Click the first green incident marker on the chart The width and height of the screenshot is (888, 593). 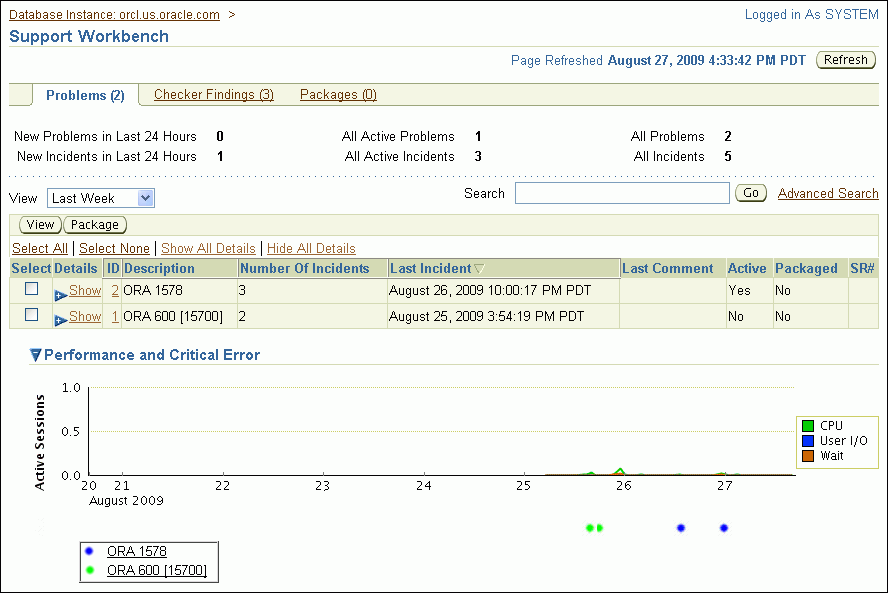pyautogui.click(x=590, y=528)
